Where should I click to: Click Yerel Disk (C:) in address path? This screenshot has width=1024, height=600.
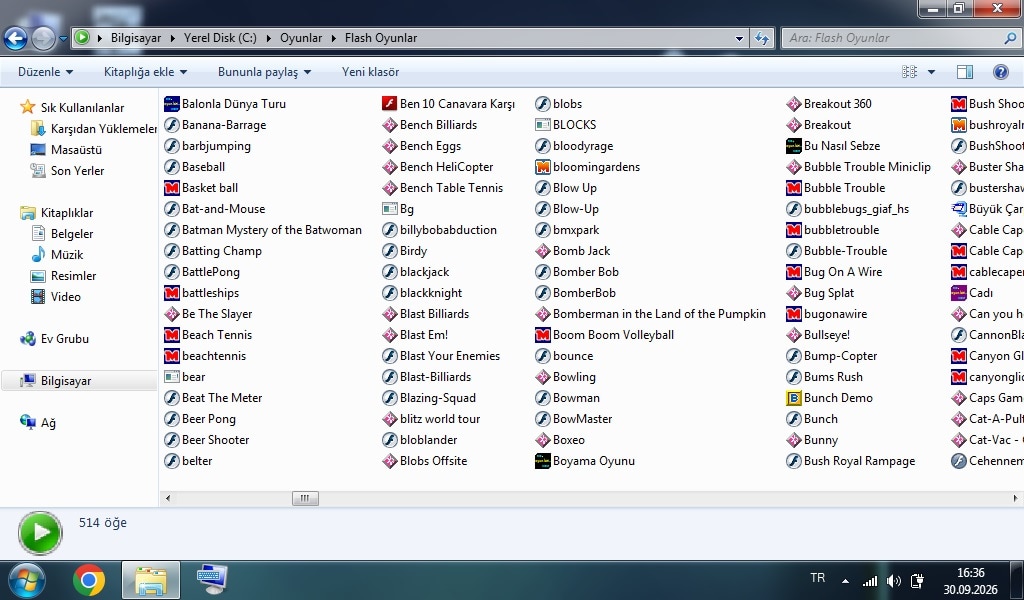pos(220,38)
